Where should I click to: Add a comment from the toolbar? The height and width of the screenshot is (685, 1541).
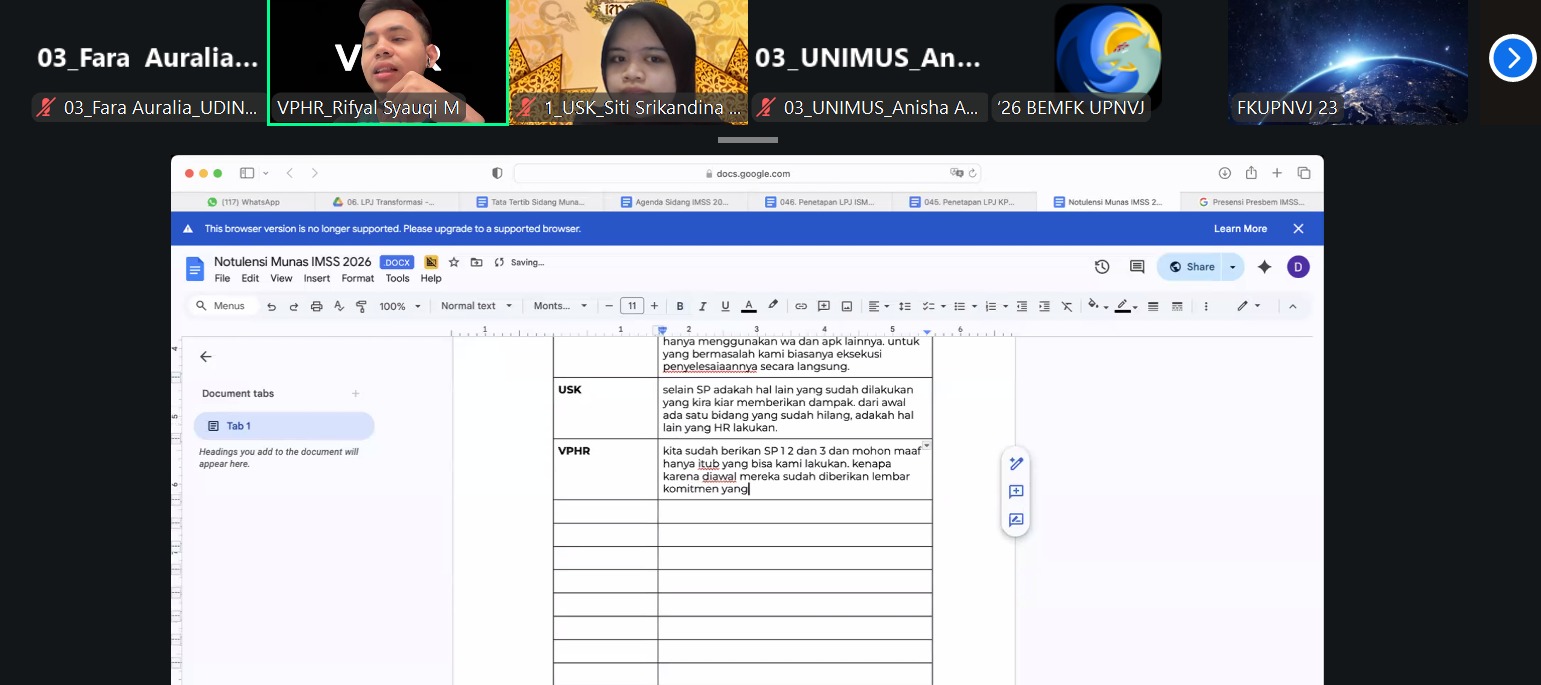point(824,306)
